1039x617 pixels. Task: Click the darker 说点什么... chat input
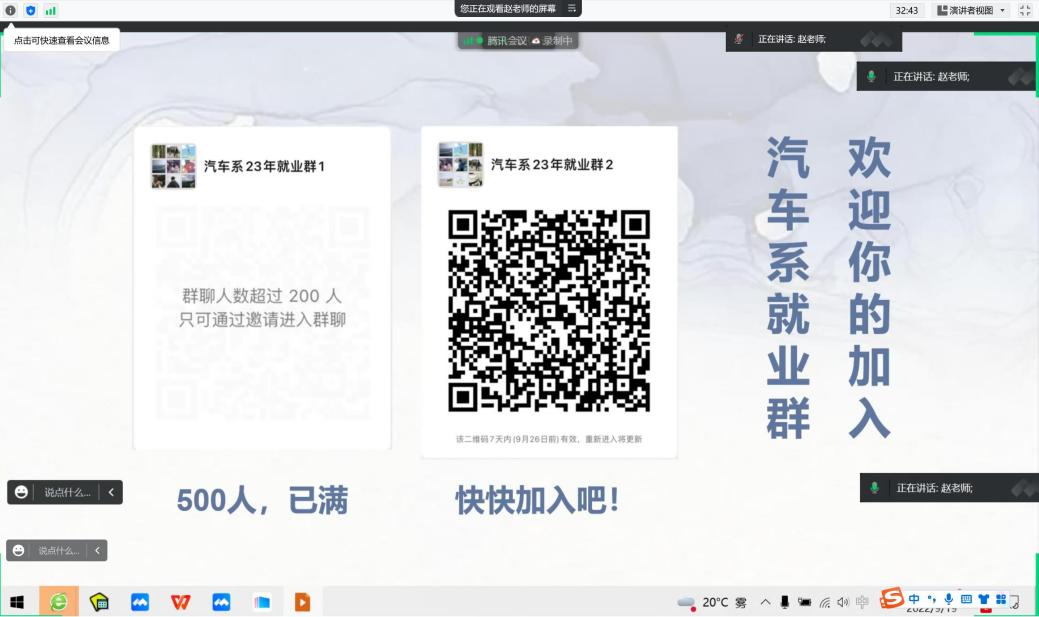tap(67, 492)
